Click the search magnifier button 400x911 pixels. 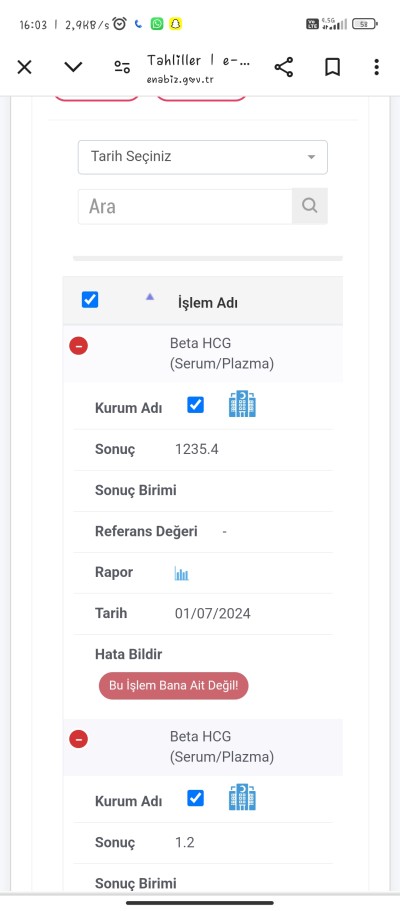(310, 206)
